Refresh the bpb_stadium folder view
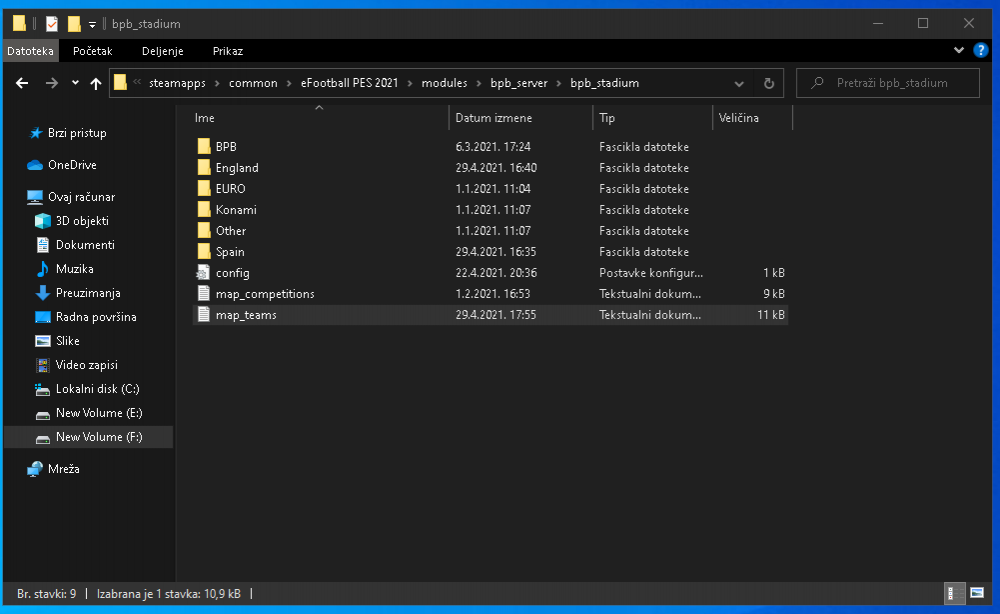This screenshot has width=1000, height=614. tap(768, 83)
